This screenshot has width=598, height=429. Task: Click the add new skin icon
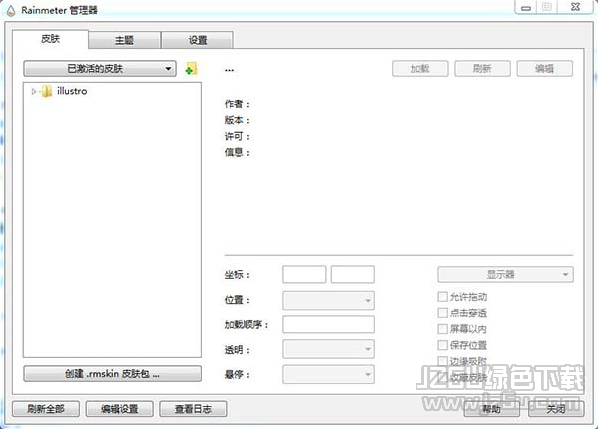(x=191, y=69)
